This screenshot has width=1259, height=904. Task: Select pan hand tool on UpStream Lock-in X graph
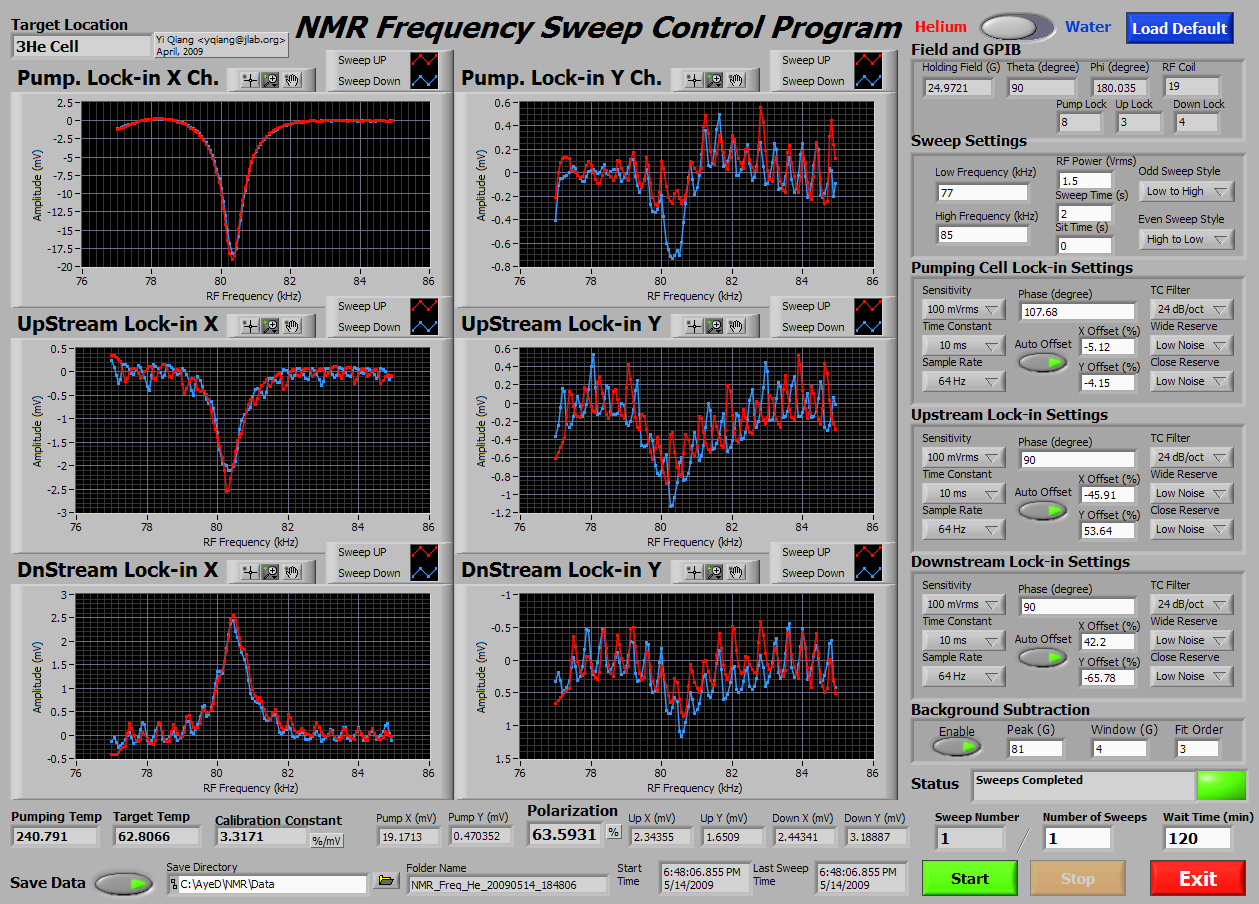pos(292,325)
